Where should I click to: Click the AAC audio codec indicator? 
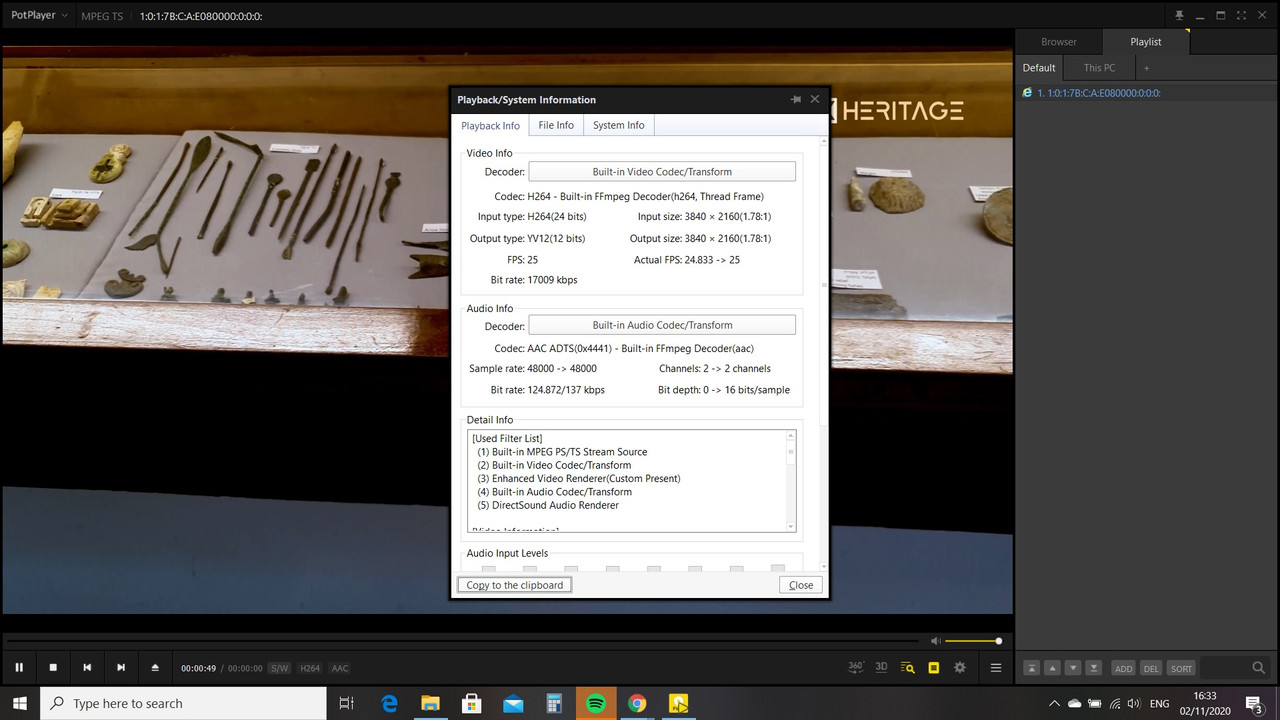(x=340, y=668)
